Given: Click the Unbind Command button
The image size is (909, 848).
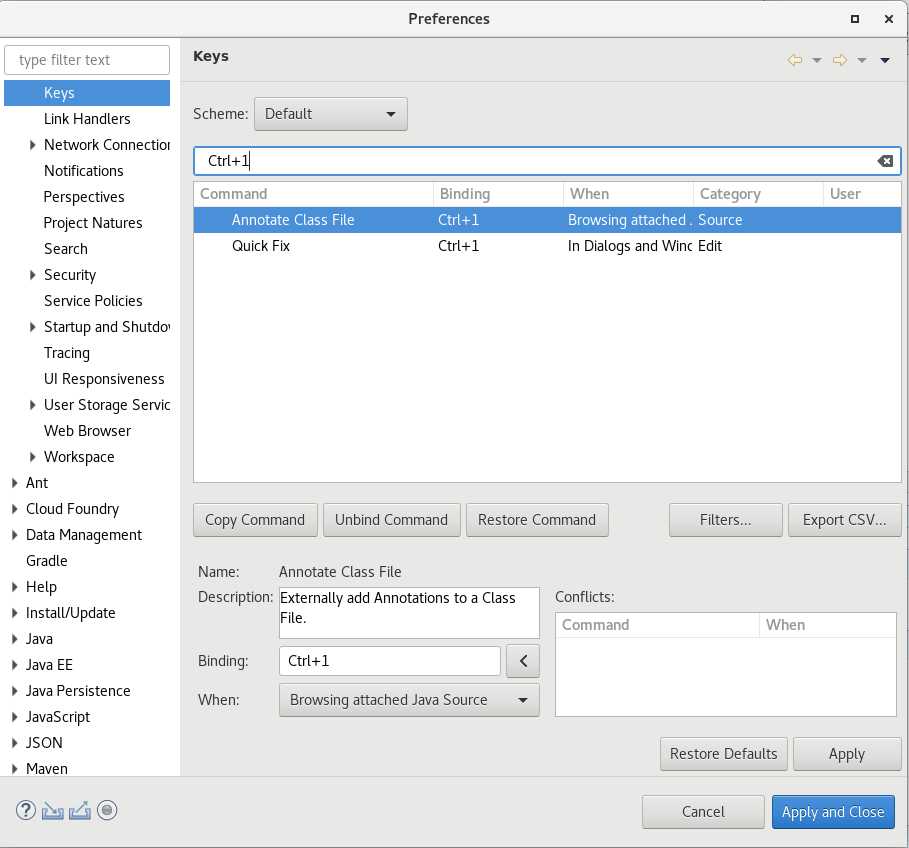Looking at the screenshot, I should coord(391,520).
